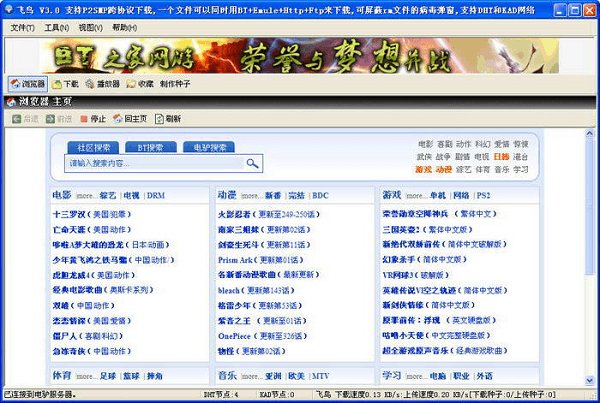
Task: Click the 学习 tag in search panel
Action: tap(520, 169)
